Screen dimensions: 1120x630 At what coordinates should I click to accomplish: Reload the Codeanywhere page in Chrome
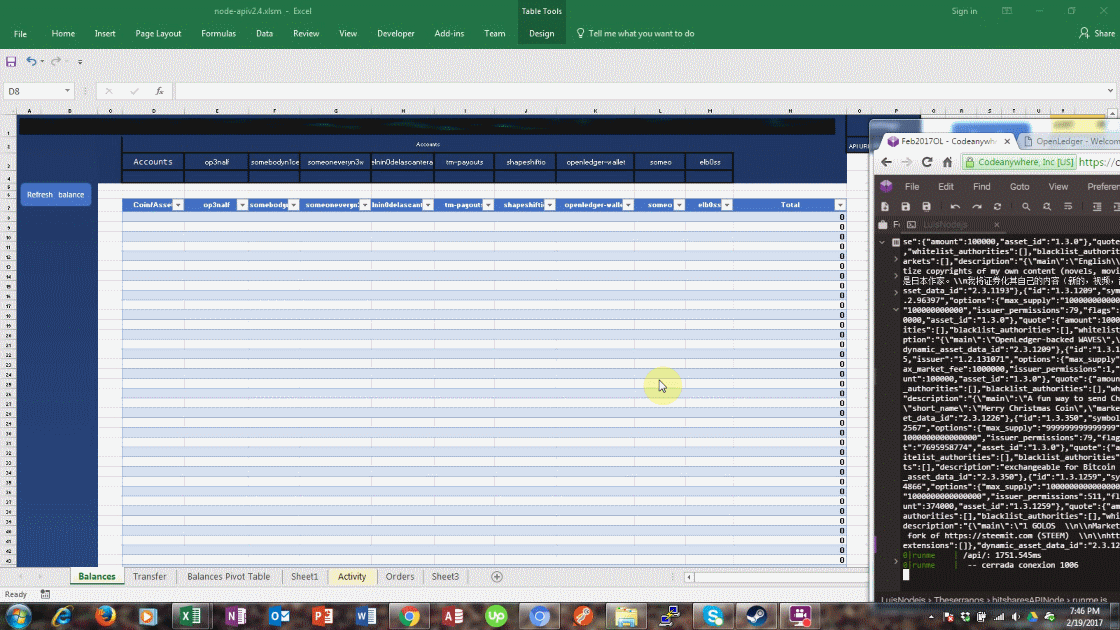click(926, 162)
